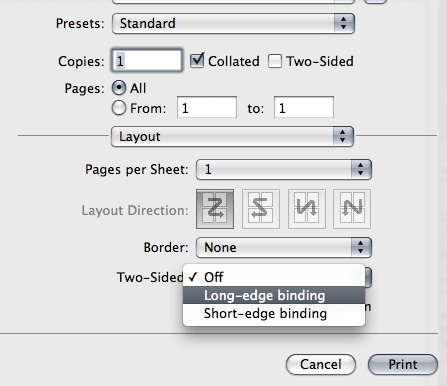Screen dimensions: 447x386
Task: Uncheck the Collated checkbox
Action: pyautogui.click(x=197, y=61)
